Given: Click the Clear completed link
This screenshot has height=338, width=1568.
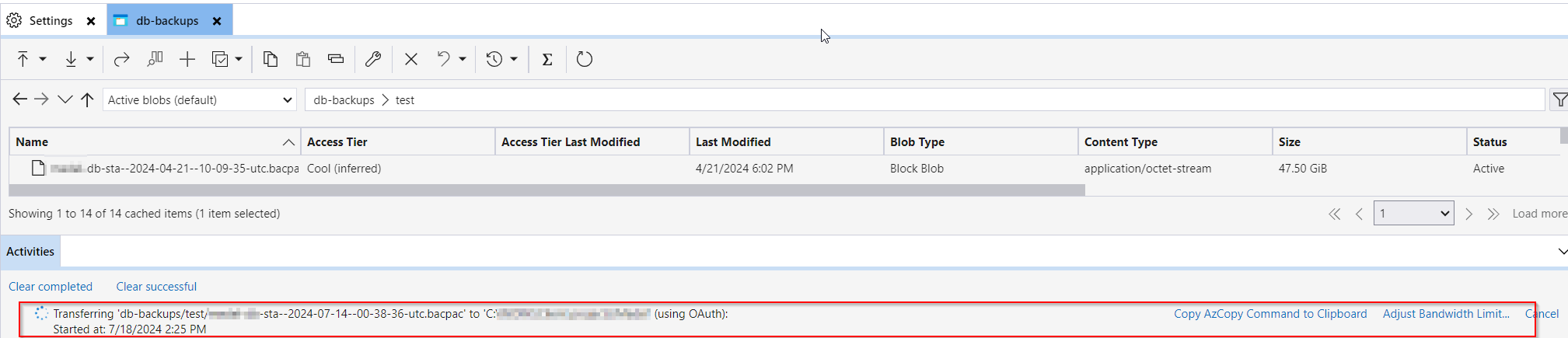Looking at the screenshot, I should pyautogui.click(x=51, y=287).
